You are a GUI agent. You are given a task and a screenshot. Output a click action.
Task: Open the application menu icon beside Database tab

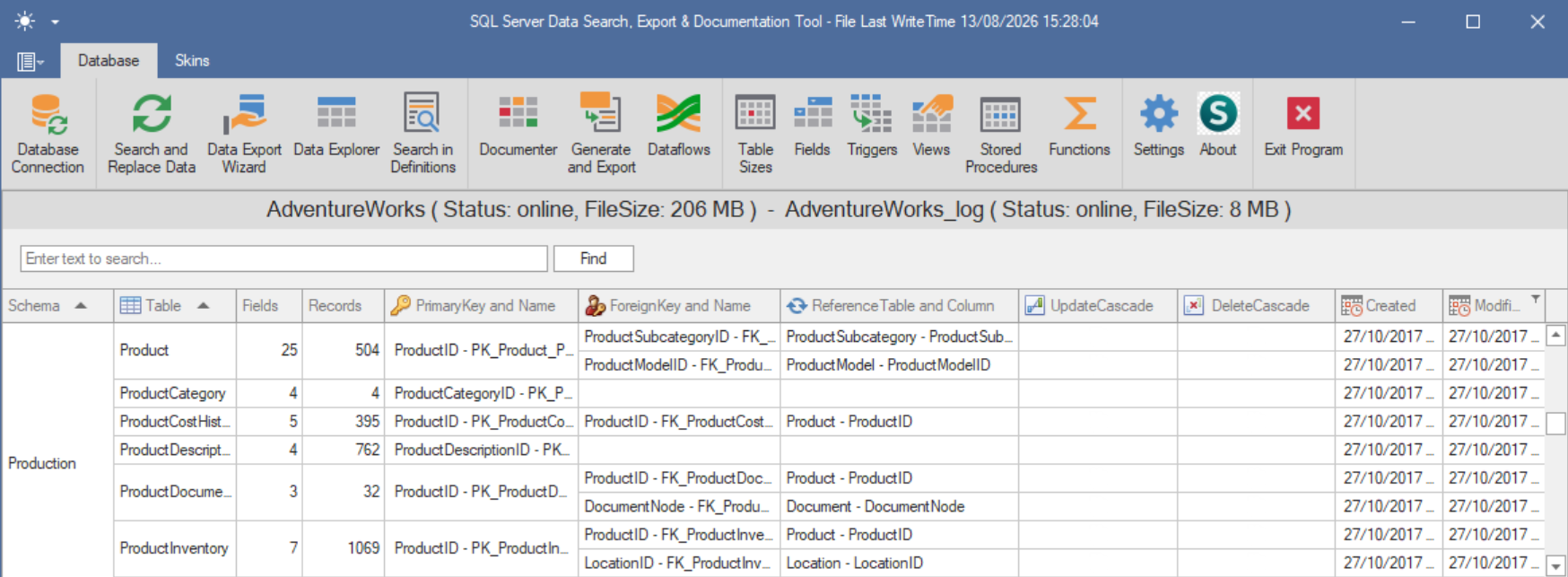tap(30, 61)
